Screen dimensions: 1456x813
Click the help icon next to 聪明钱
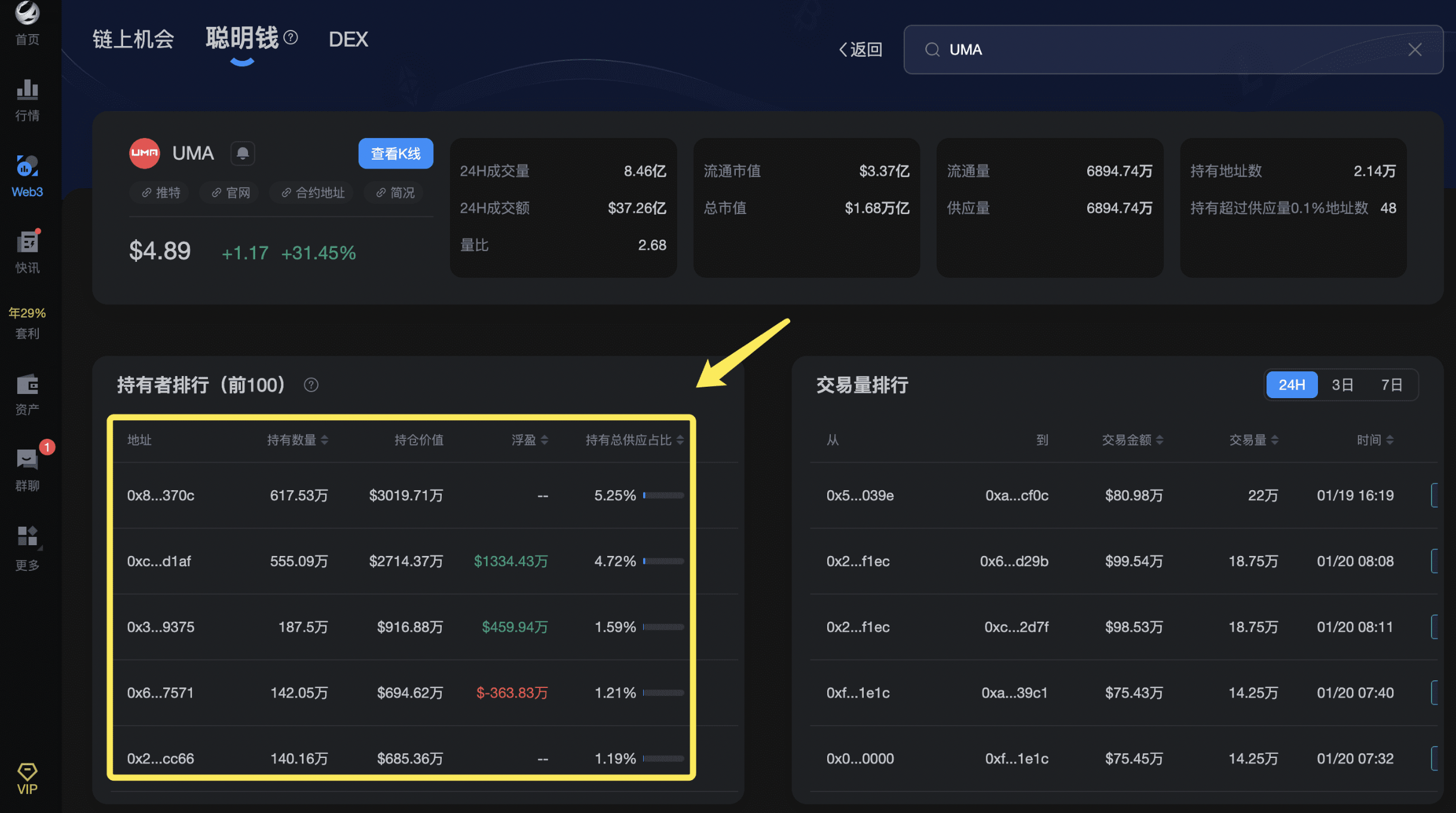pos(290,38)
